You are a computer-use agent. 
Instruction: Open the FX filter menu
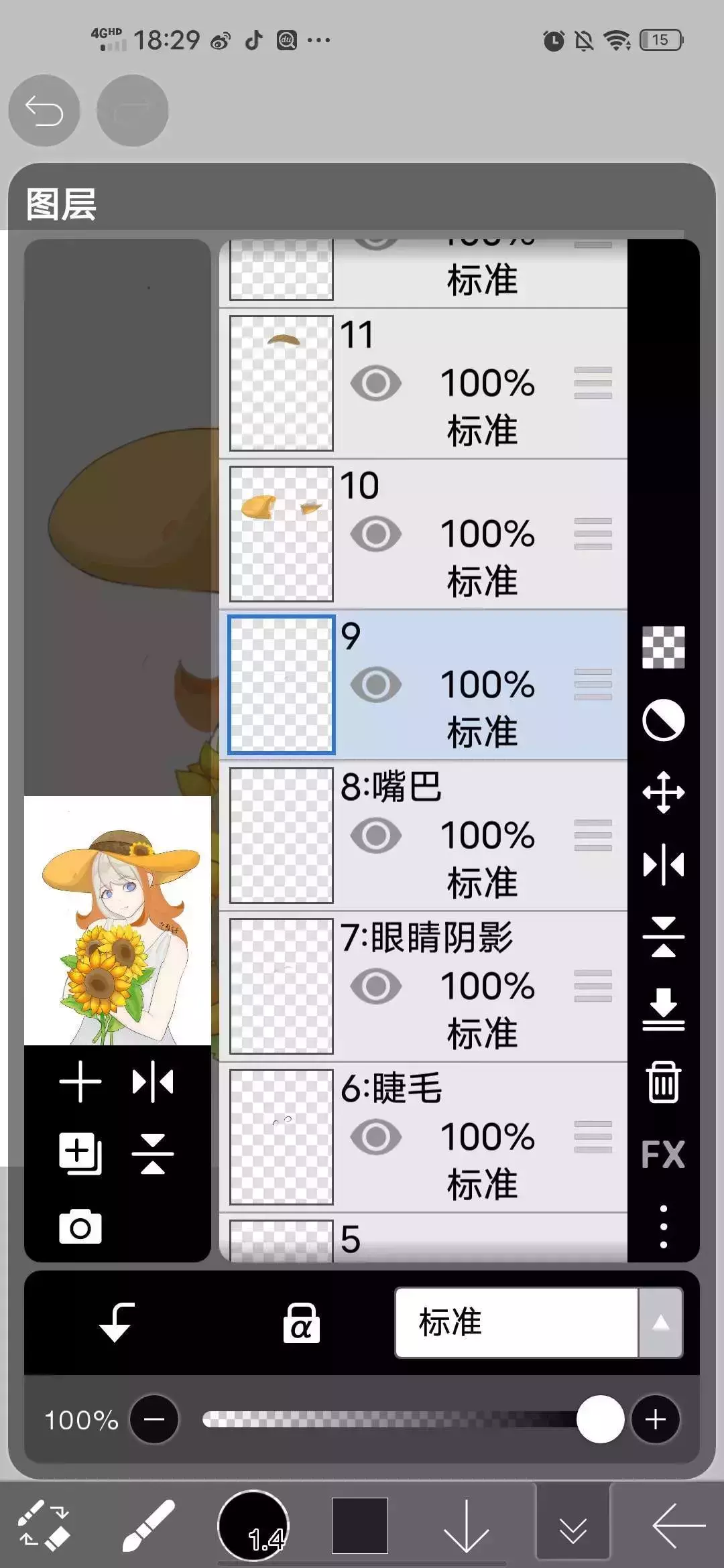pyautogui.click(x=663, y=1154)
